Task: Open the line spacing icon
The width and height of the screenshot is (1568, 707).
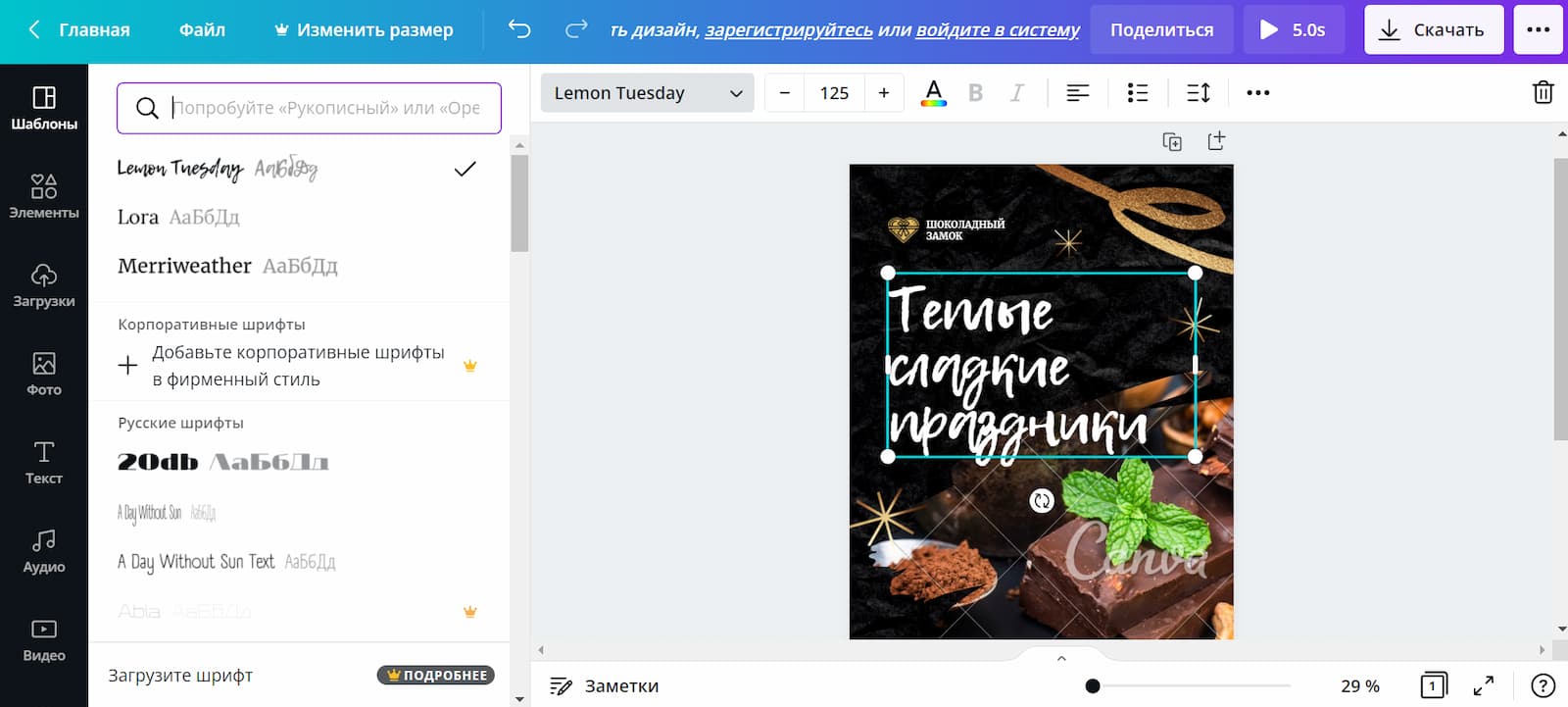Action: (1198, 92)
